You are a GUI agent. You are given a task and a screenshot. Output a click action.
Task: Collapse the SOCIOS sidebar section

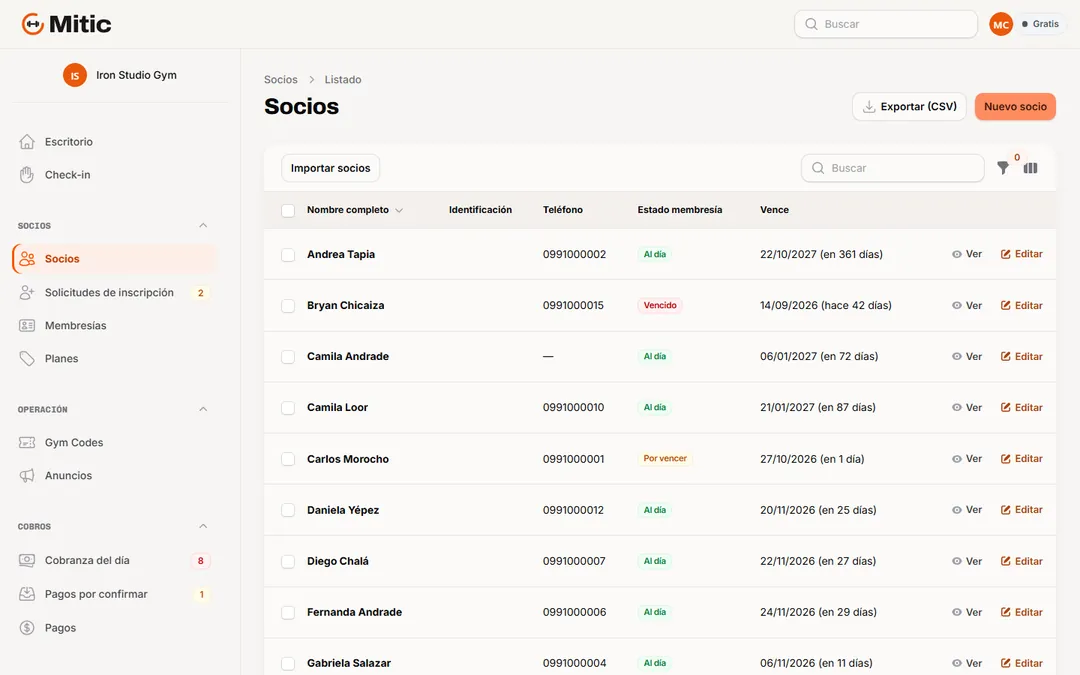(203, 225)
